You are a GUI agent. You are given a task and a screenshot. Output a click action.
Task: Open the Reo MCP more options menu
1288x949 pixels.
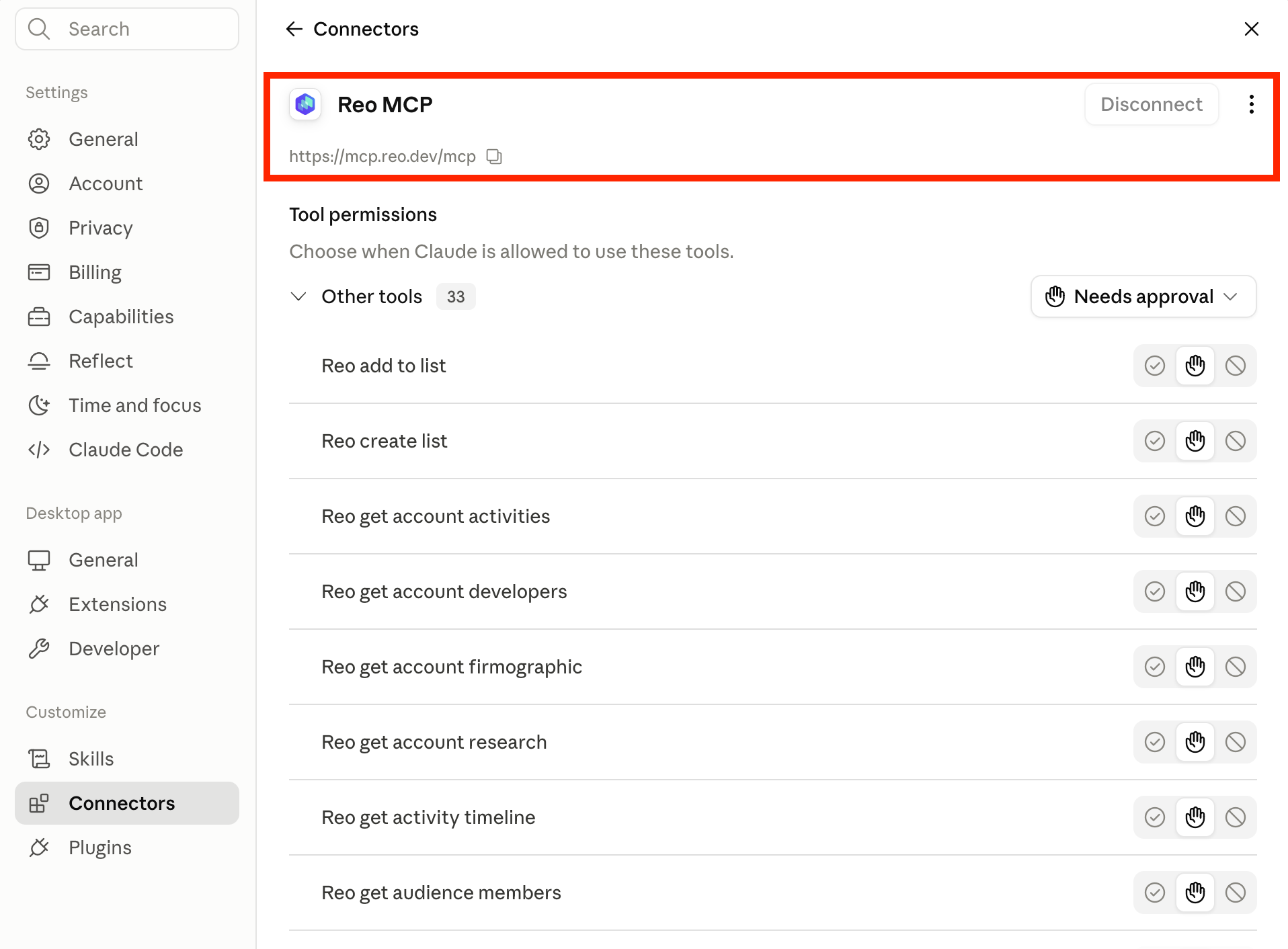(1251, 104)
